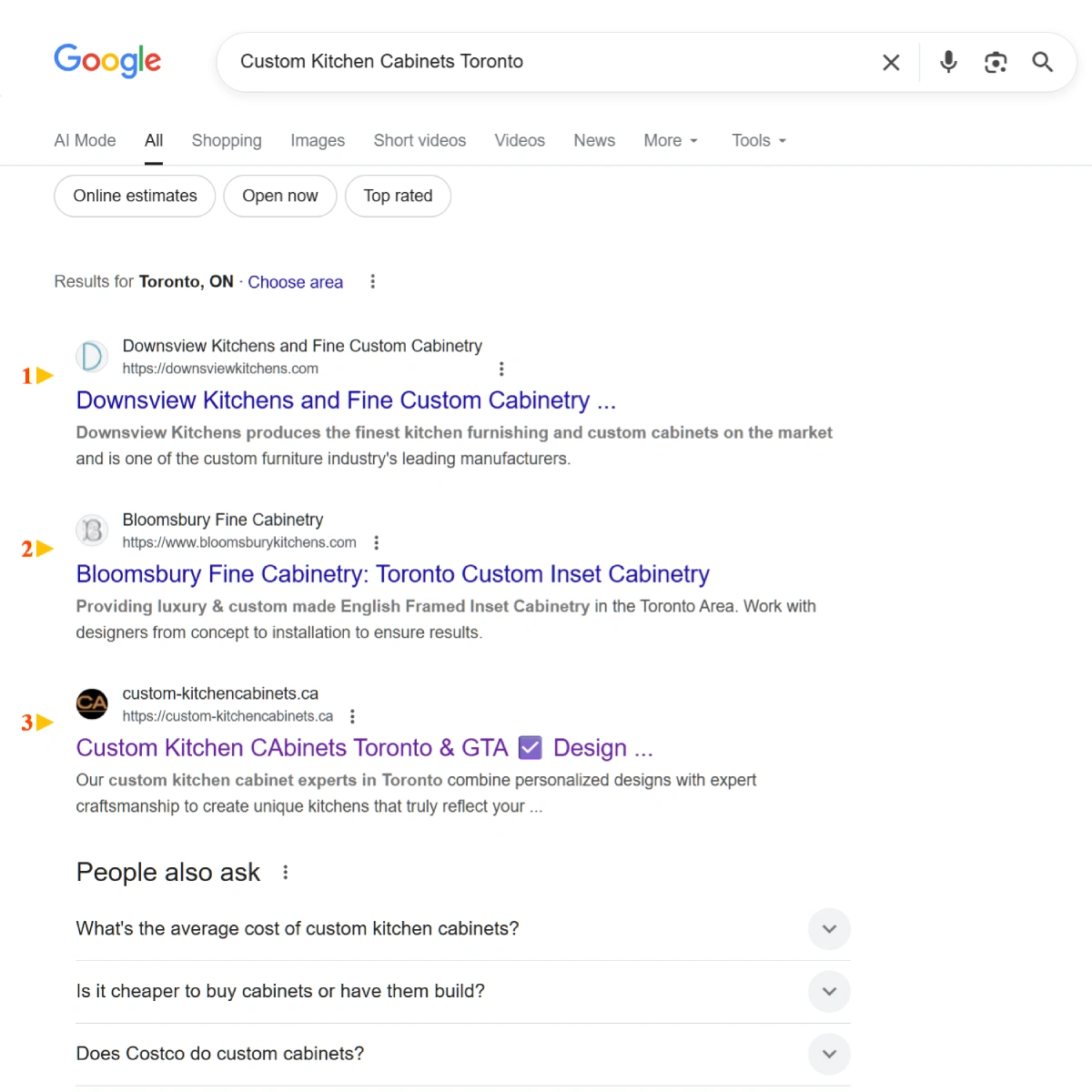
Task: Open People also ask options menu
Action: point(286,872)
